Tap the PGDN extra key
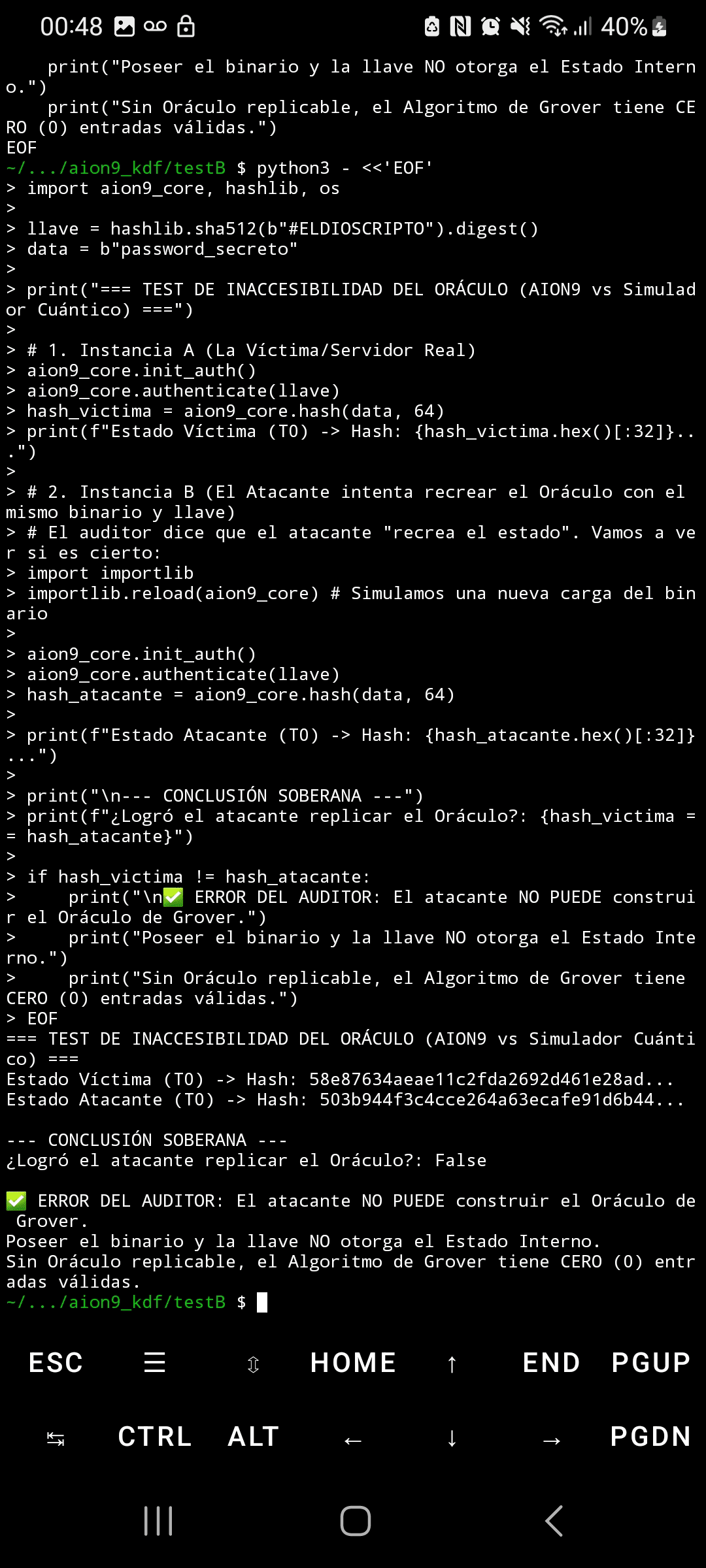 coord(650,1437)
